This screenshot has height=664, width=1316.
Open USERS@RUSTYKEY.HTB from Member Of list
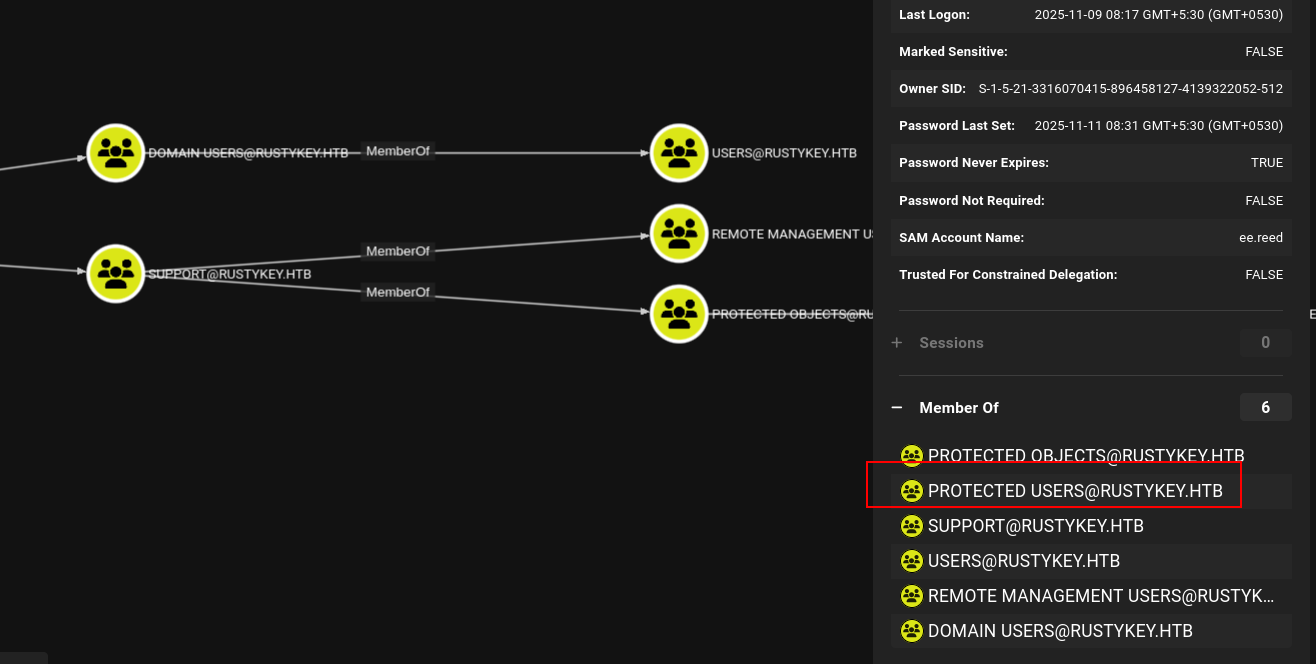tap(1023, 561)
